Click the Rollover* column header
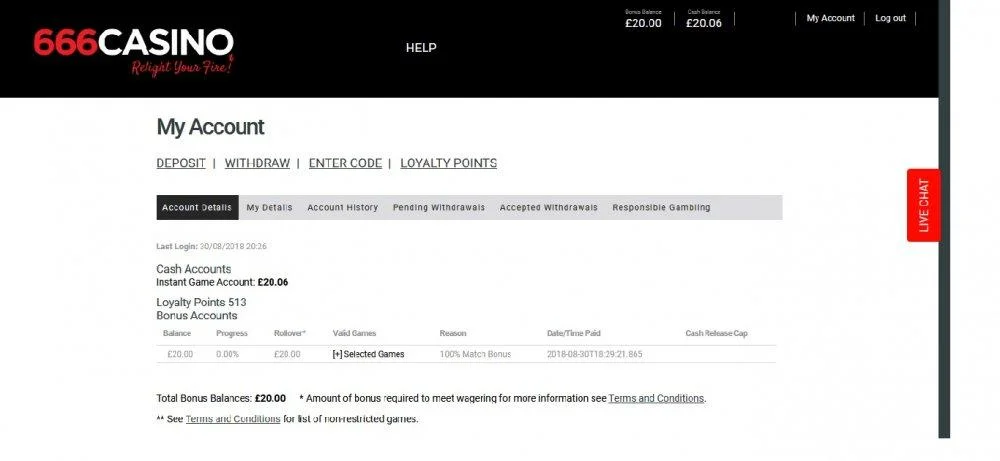 click(x=290, y=333)
